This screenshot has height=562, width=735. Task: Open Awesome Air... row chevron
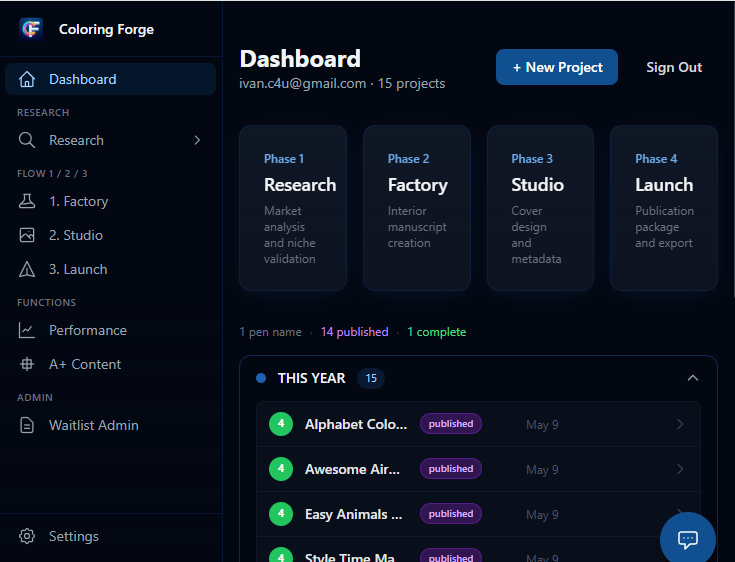pyautogui.click(x=680, y=469)
